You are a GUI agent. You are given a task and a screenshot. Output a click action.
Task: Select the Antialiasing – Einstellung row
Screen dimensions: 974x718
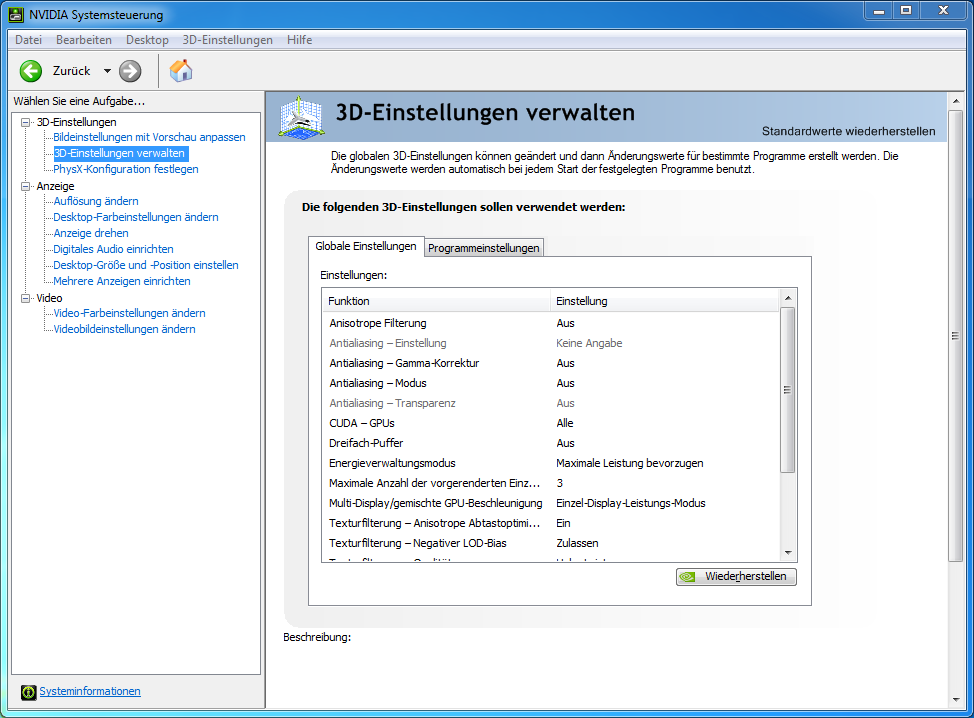click(x=551, y=343)
